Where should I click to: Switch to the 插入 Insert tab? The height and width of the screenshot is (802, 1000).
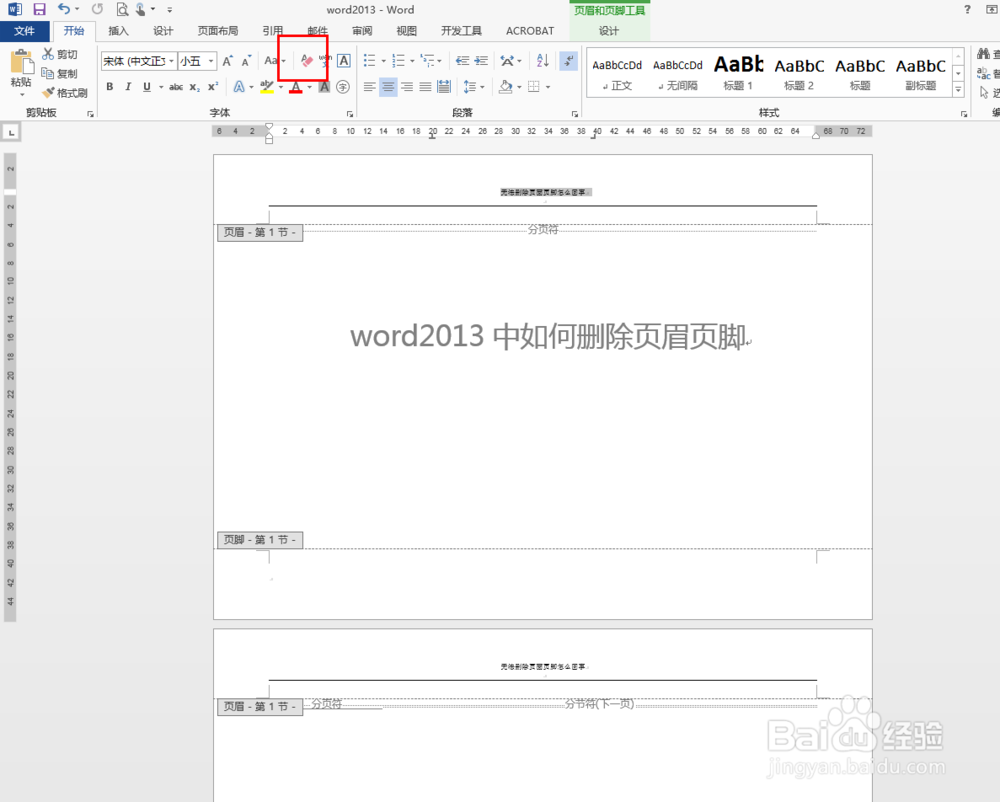click(119, 31)
